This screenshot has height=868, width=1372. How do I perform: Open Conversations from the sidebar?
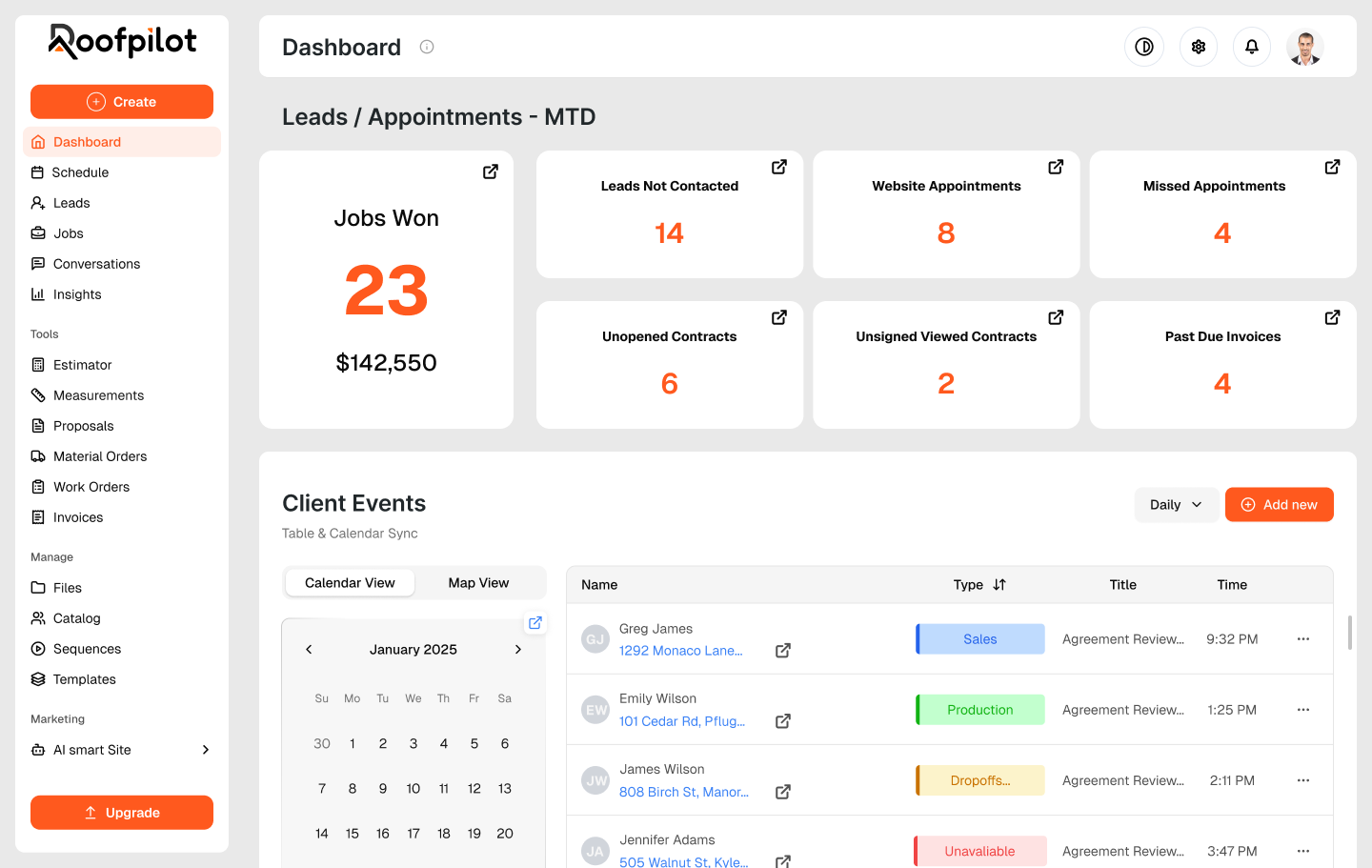tap(122, 264)
